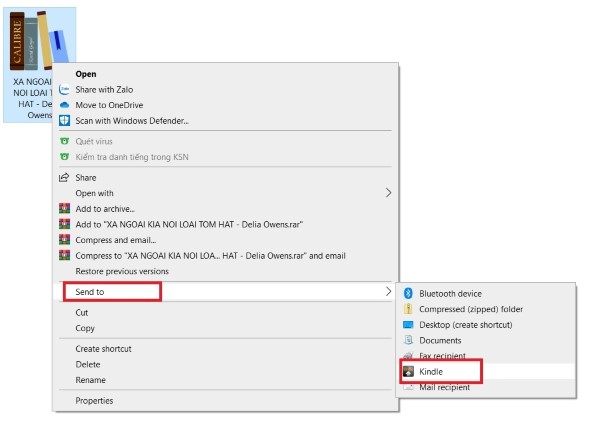Select Restore previous versions
This screenshot has width=600, height=441.
point(122,271)
